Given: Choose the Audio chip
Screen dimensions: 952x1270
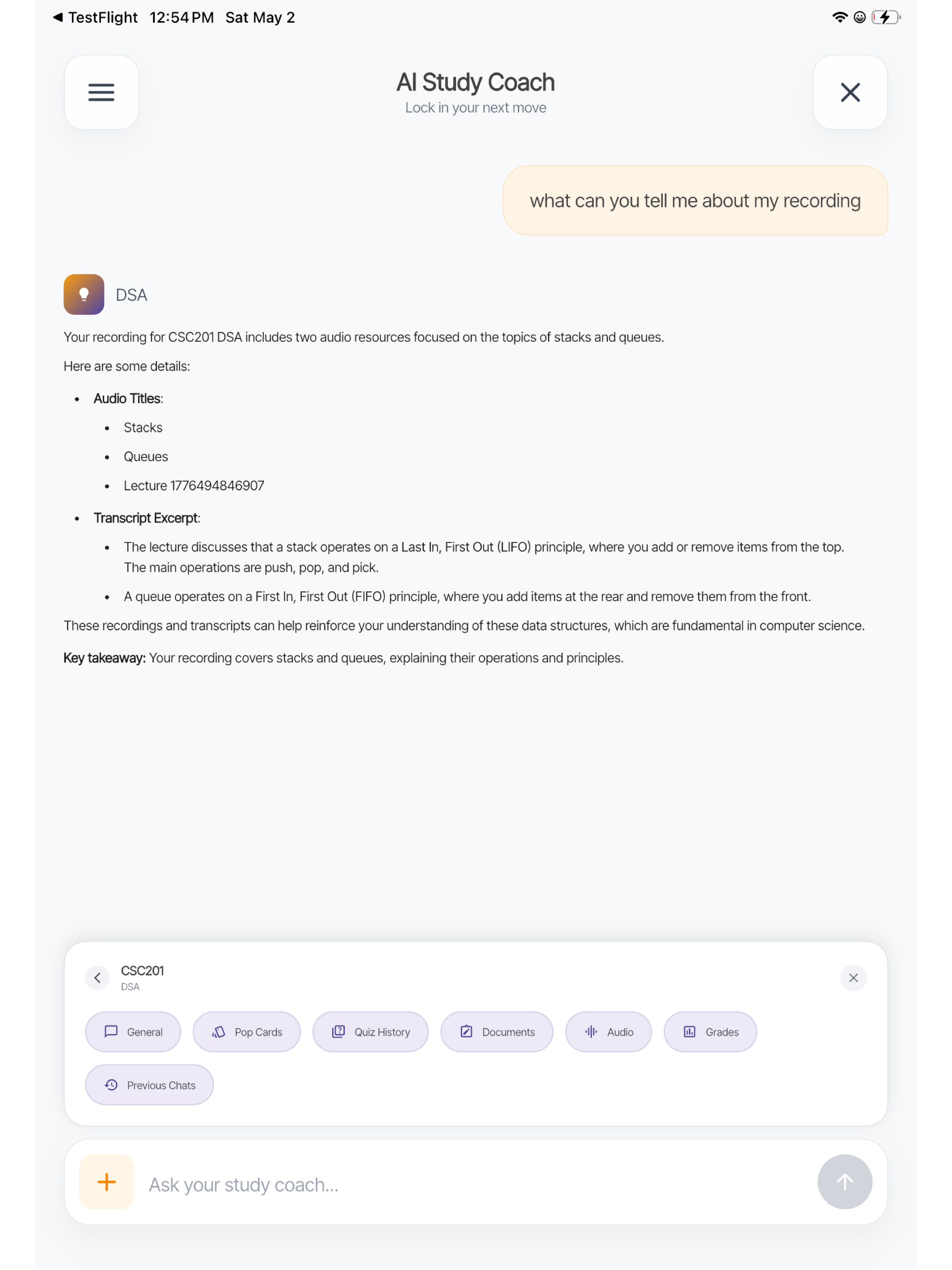Looking at the screenshot, I should tap(608, 1032).
